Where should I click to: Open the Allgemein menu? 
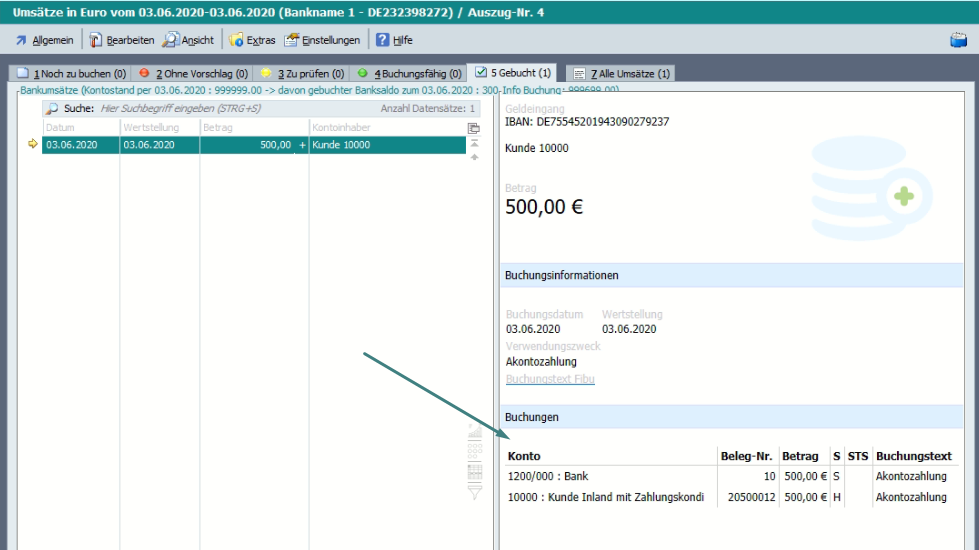[x=46, y=40]
